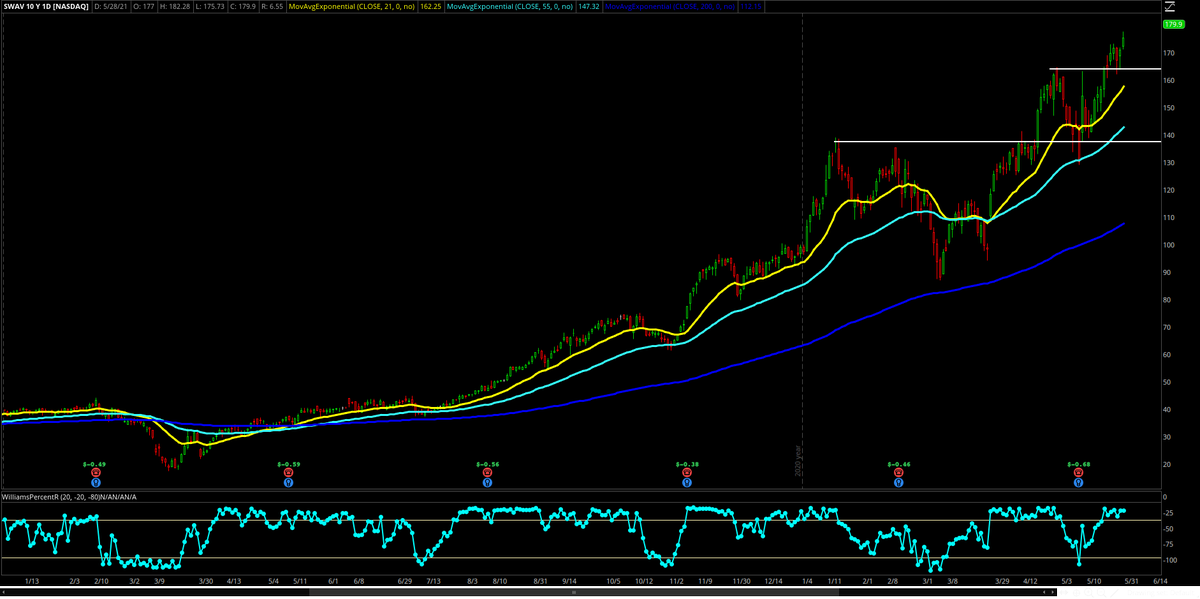Click the $-0.59 EPS label
The width and height of the screenshot is (1200, 599).
290,464
